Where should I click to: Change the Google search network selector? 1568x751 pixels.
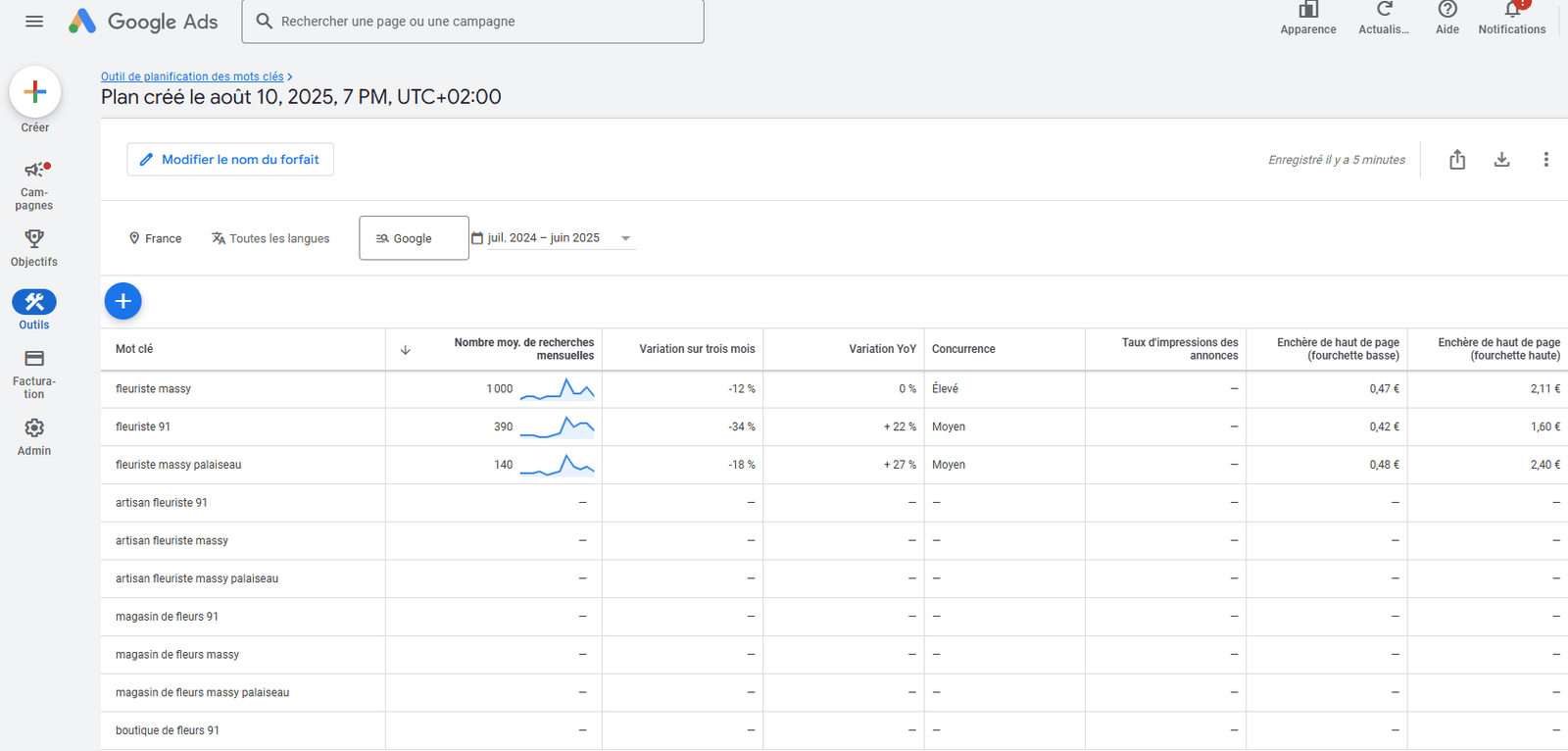(x=414, y=238)
